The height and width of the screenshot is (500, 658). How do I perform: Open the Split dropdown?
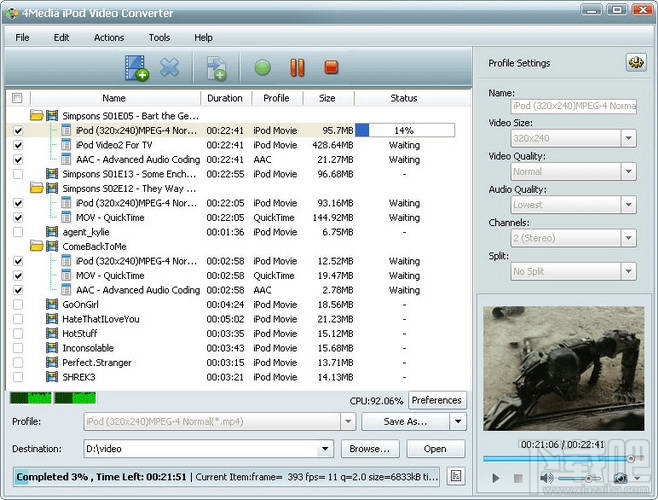pos(628,271)
